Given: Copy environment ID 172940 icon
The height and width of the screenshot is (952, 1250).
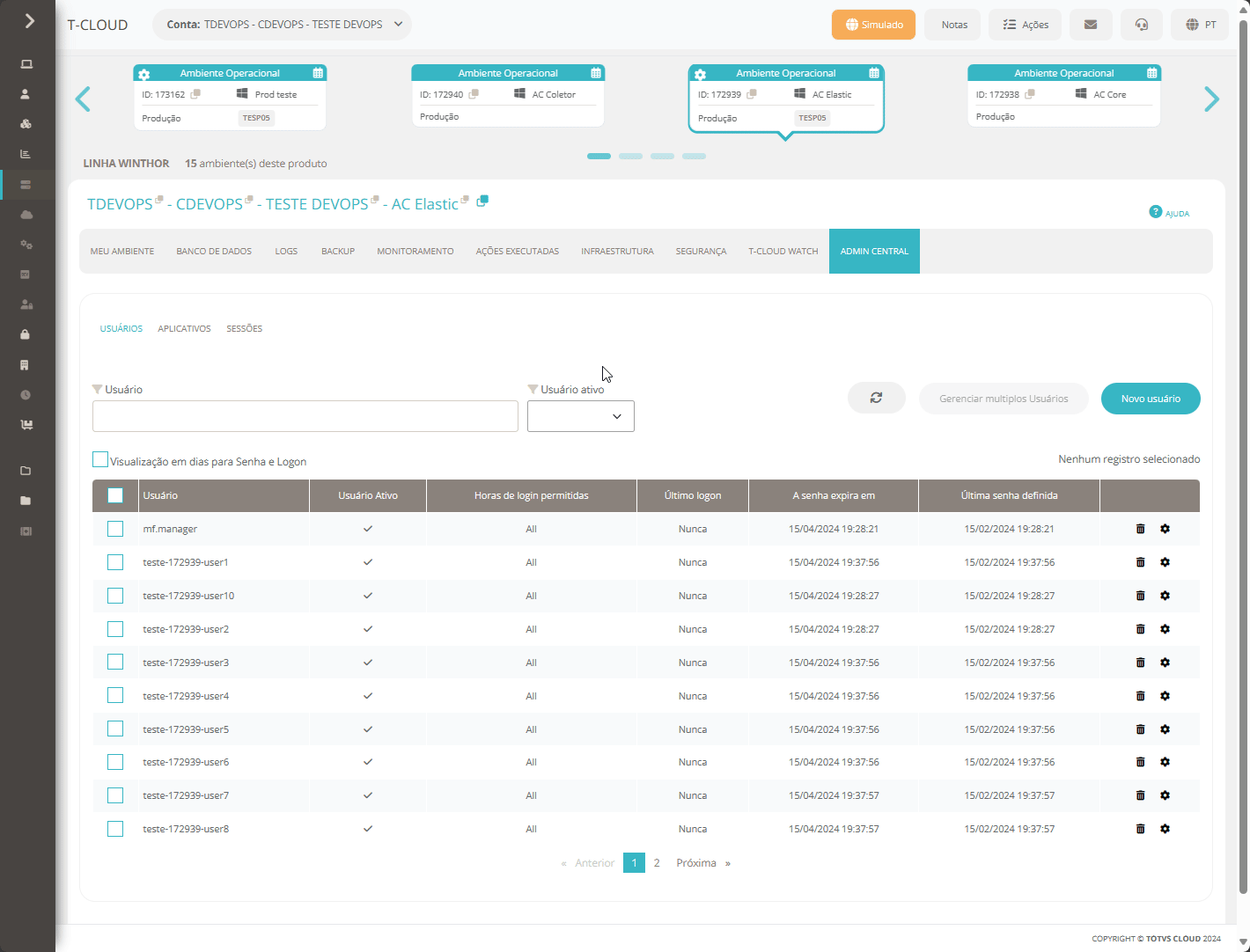Looking at the screenshot, I should pos(474,94).
